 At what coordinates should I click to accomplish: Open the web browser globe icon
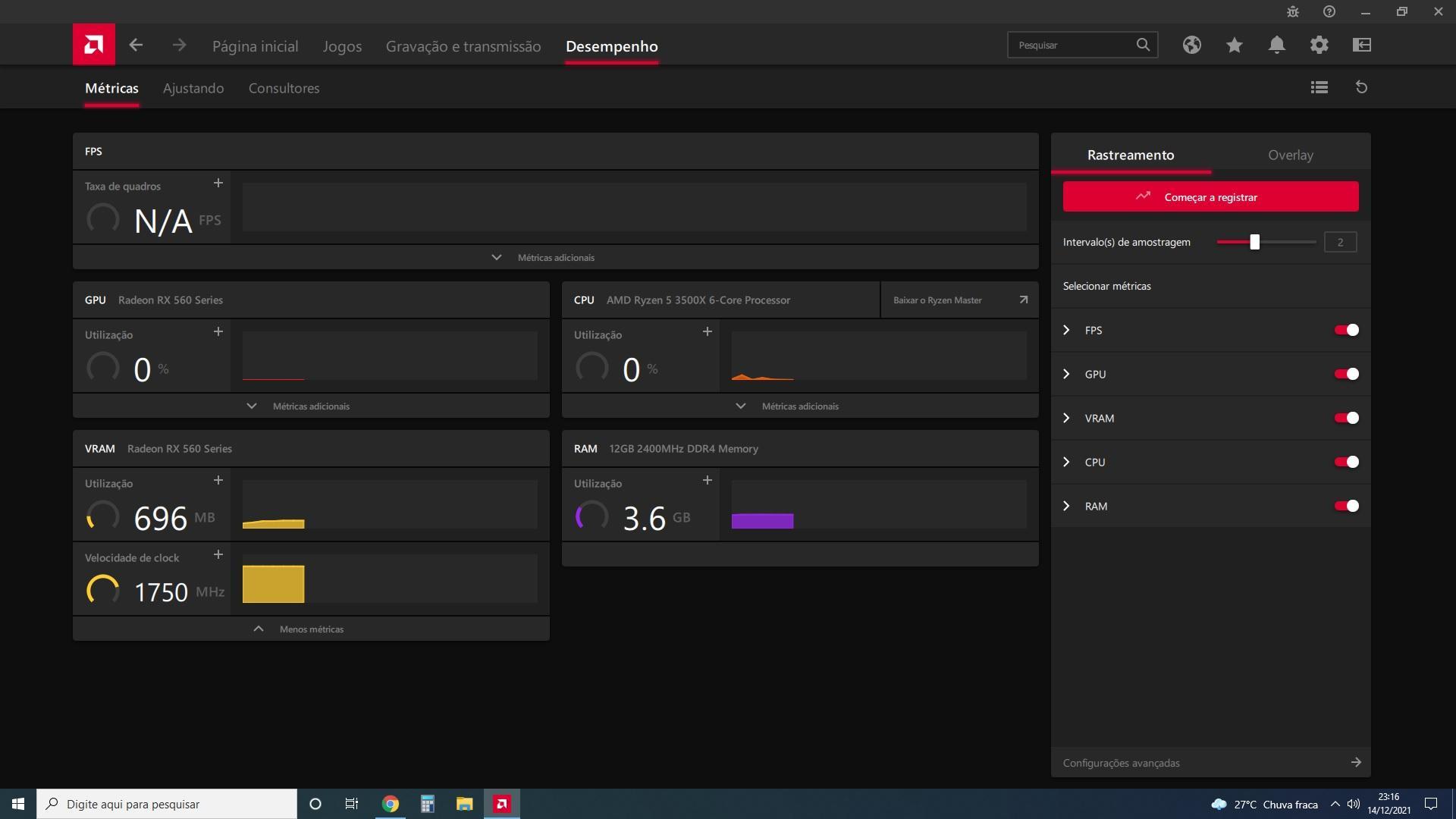click(x=1191, y=45)
